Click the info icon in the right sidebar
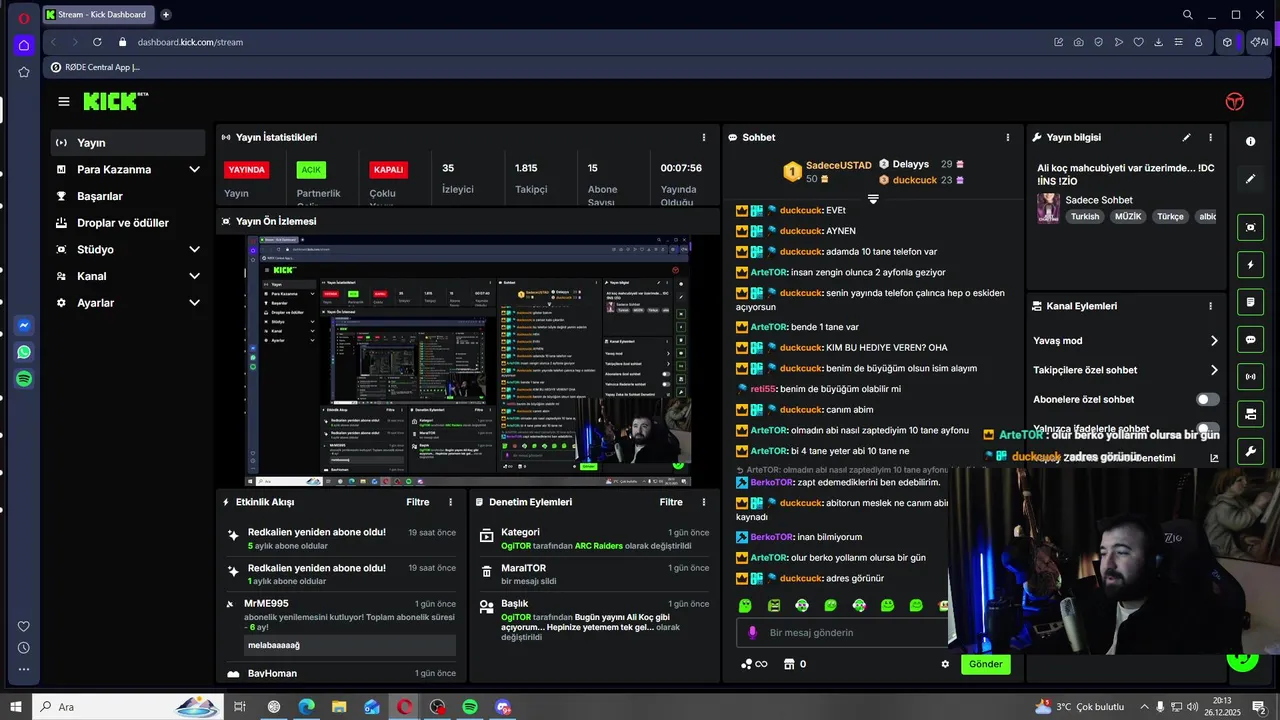 coord(1250,141)
